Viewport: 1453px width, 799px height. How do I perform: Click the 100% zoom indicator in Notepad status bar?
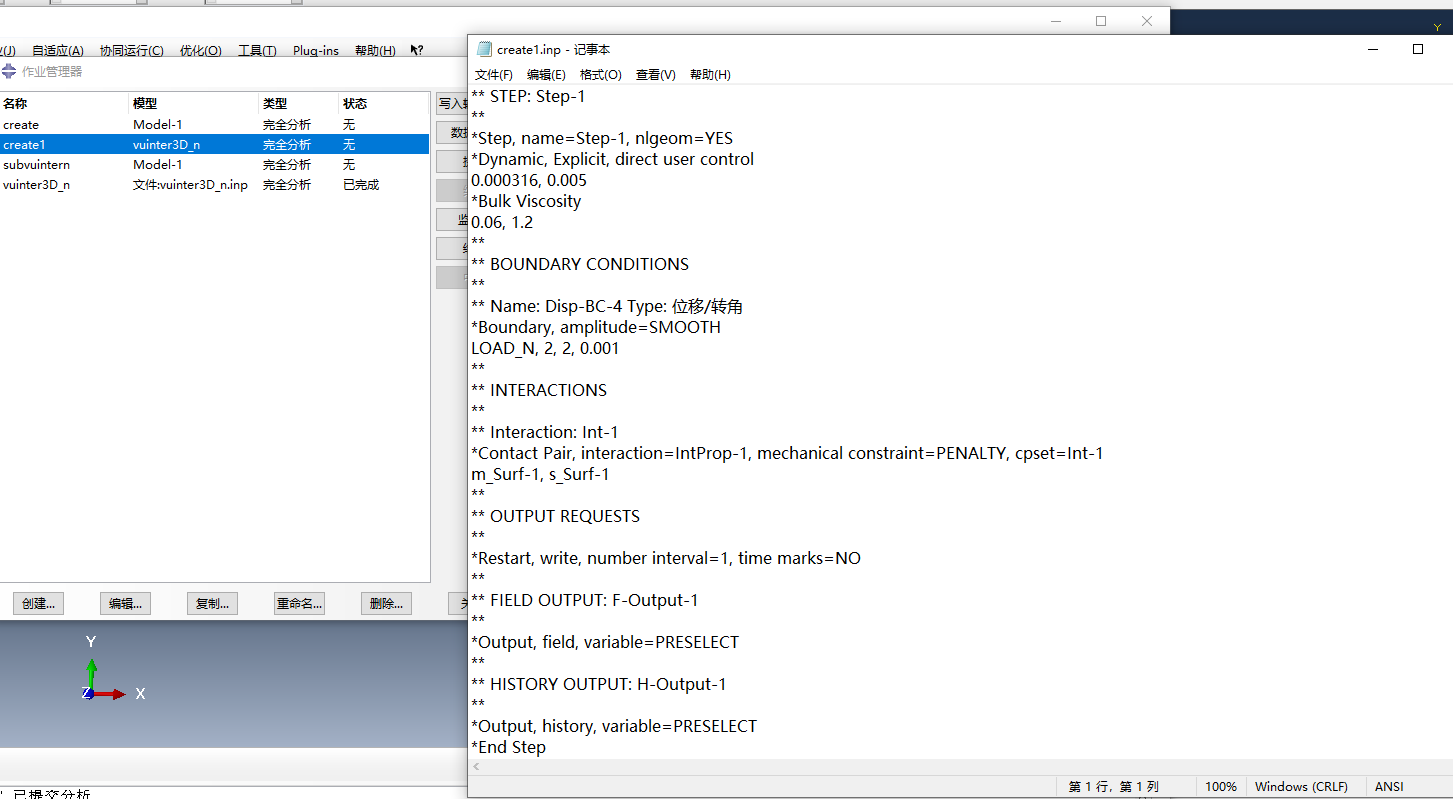point(1220,787)
